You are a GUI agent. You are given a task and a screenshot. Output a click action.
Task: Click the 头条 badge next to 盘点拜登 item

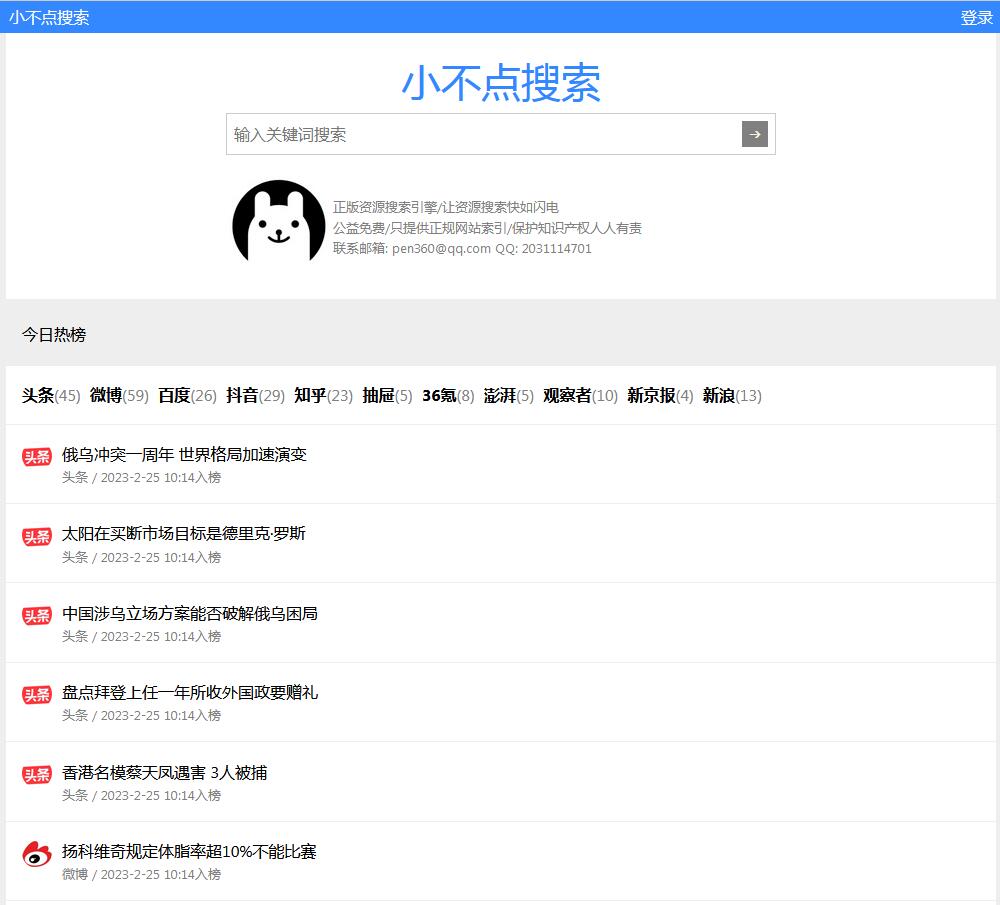36,694
